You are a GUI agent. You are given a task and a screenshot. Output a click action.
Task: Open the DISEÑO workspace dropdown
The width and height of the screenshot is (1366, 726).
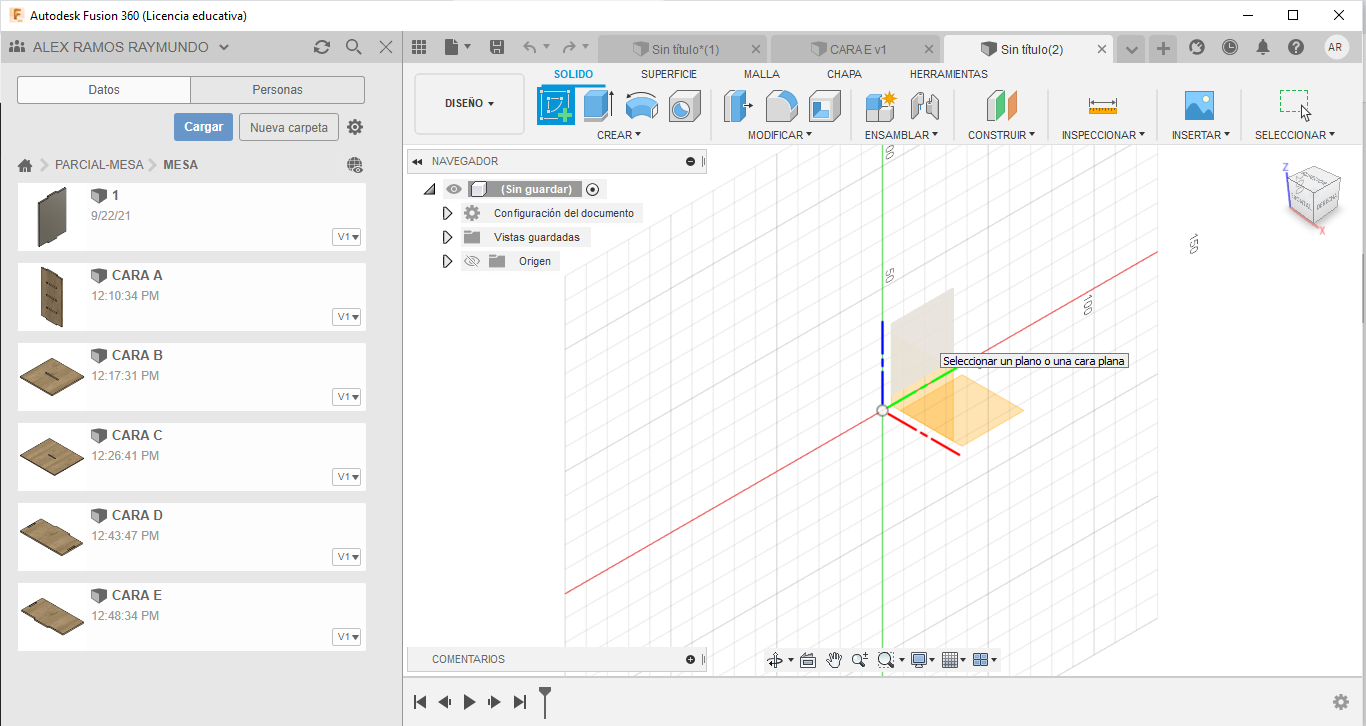pos(469,103)
